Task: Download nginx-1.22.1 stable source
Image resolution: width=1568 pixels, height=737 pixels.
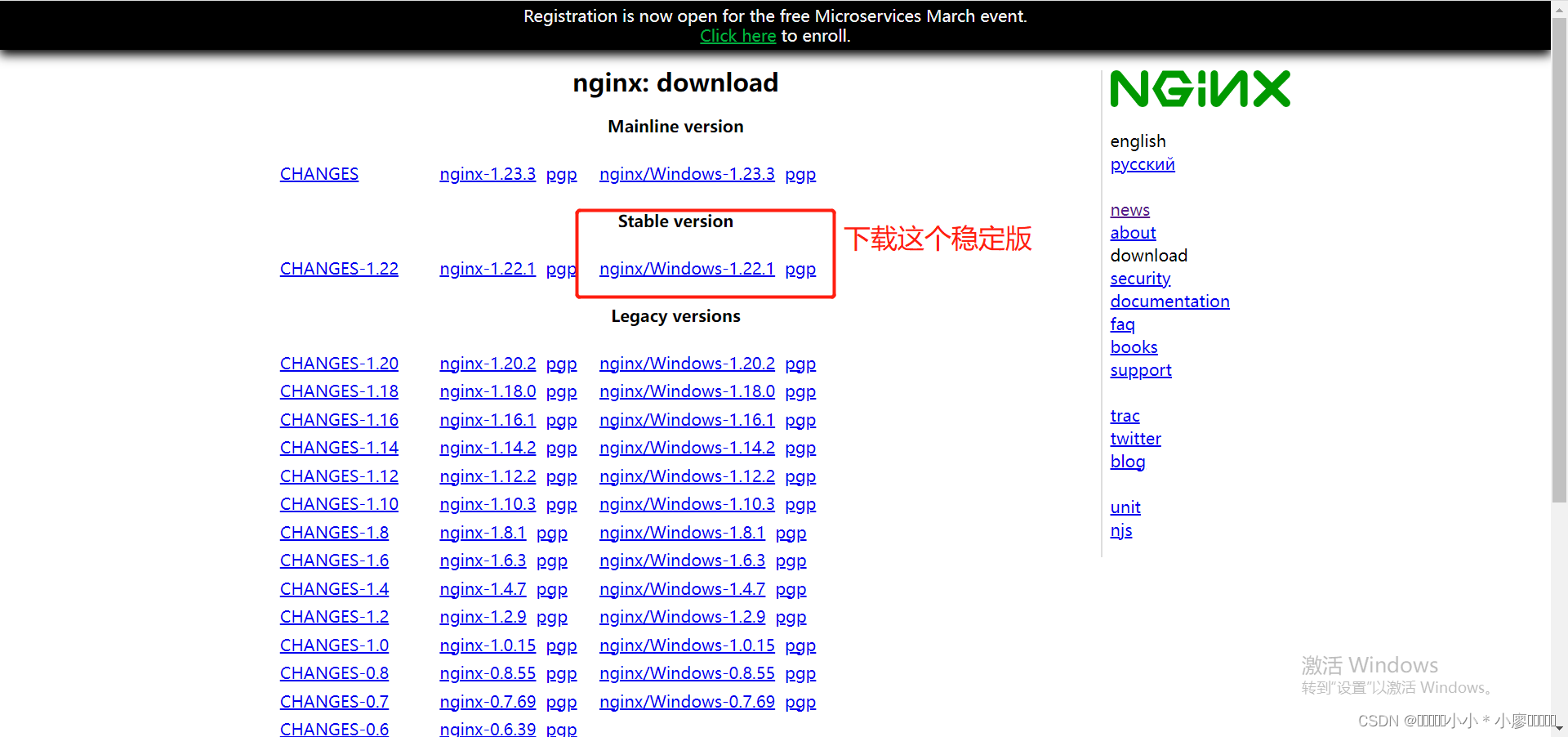Action: click(x=488, y=269)
